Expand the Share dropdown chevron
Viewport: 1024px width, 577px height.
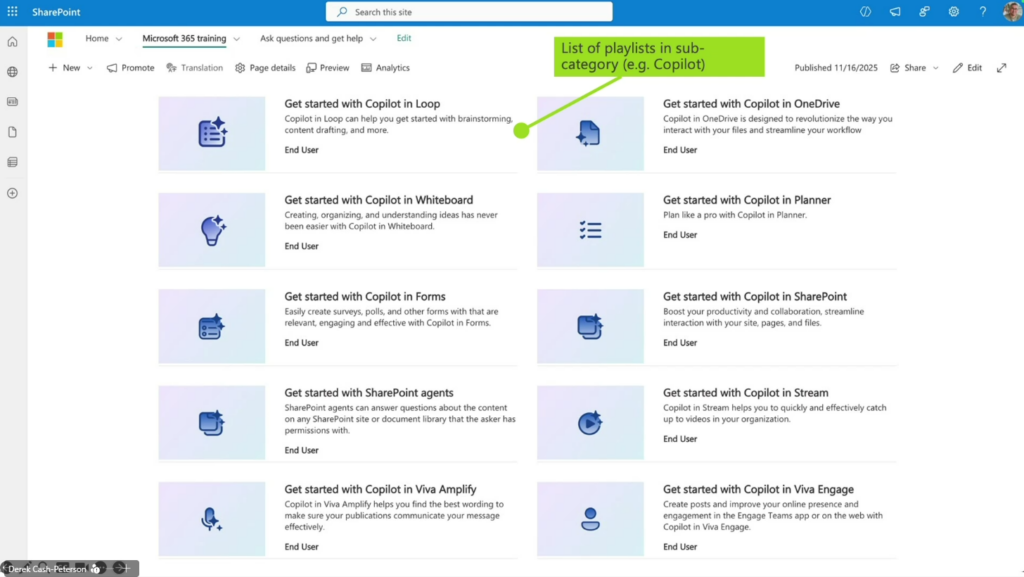936,68
